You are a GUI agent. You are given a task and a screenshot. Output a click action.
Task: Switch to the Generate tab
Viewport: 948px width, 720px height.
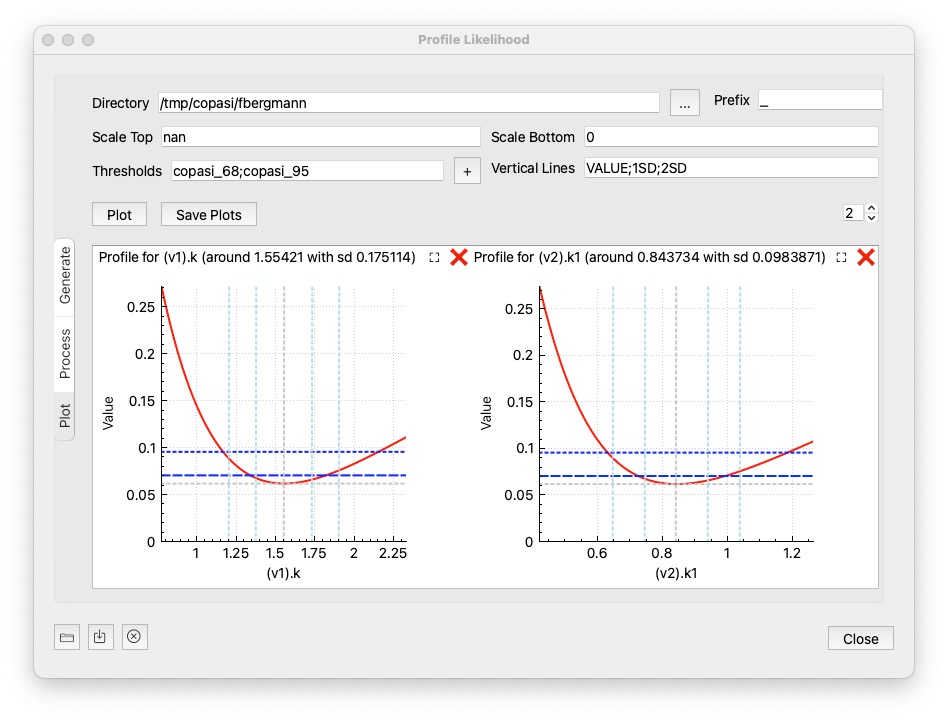tap(65, 274)
